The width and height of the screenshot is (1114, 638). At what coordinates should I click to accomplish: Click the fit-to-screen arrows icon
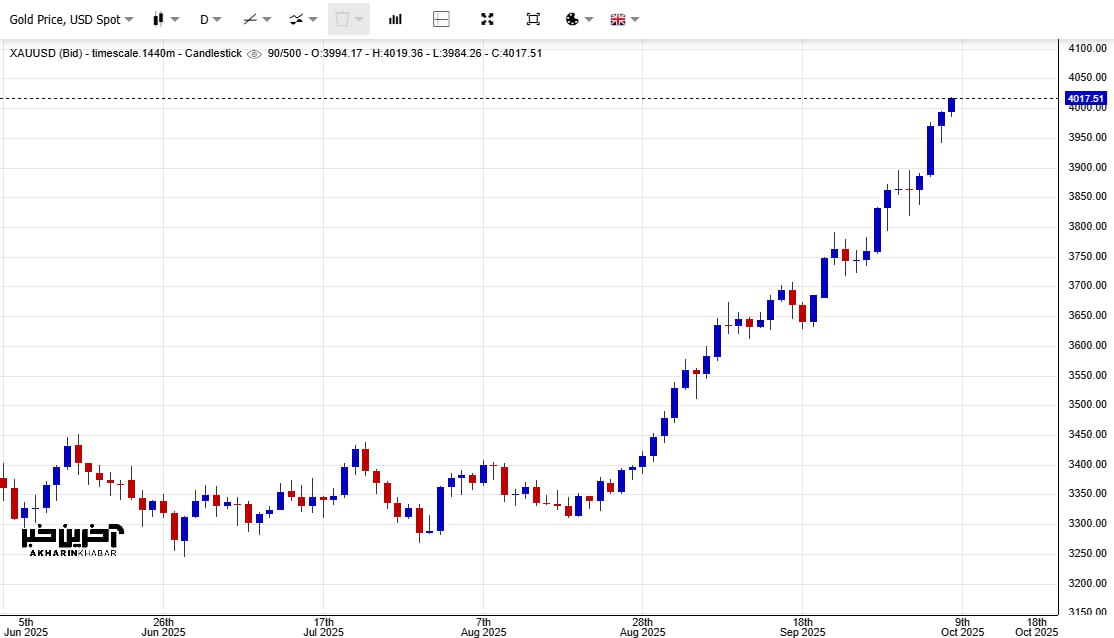487,19
